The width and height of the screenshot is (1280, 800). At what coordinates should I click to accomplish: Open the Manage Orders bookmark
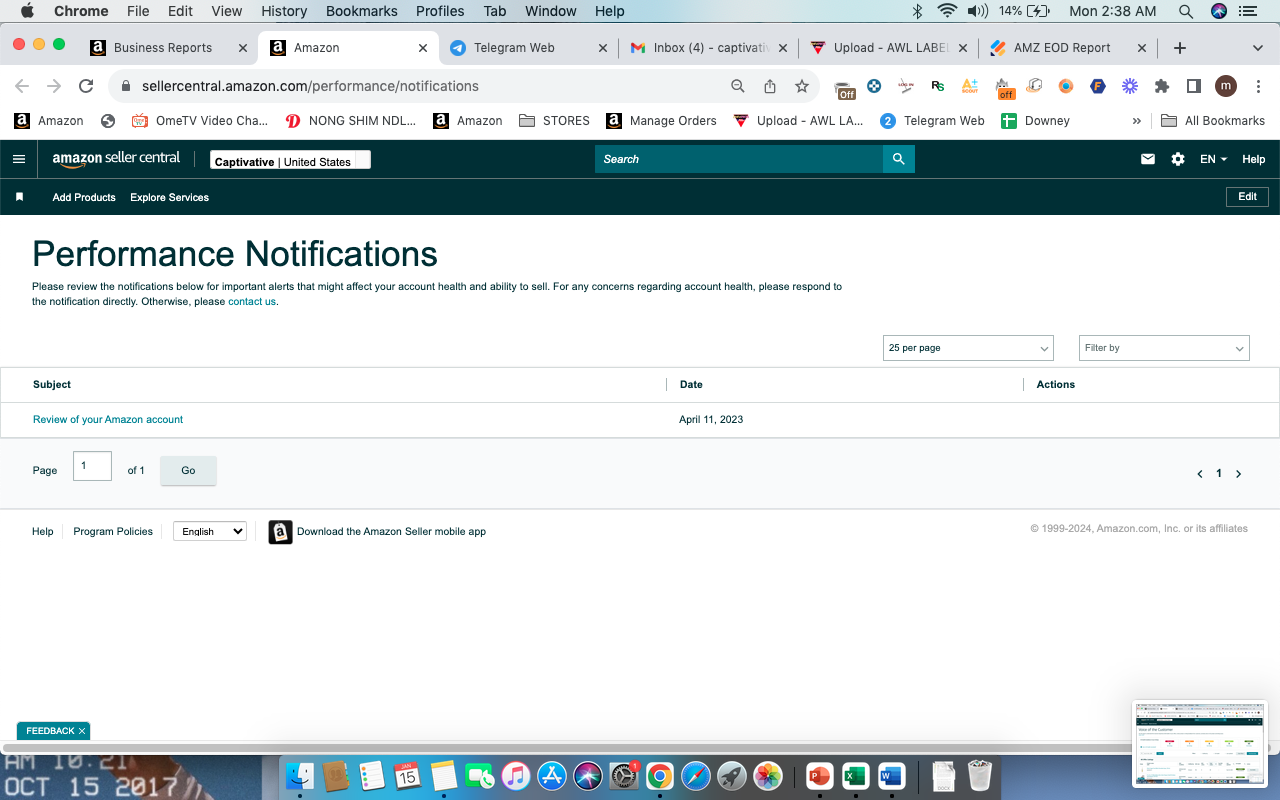point(662,121)
